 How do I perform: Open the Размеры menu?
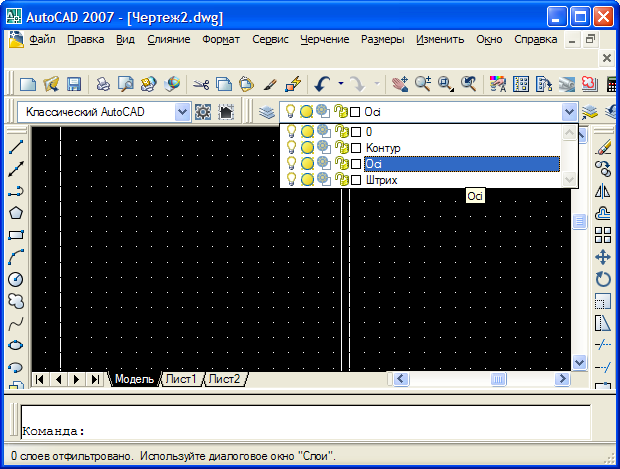(383, 40)
